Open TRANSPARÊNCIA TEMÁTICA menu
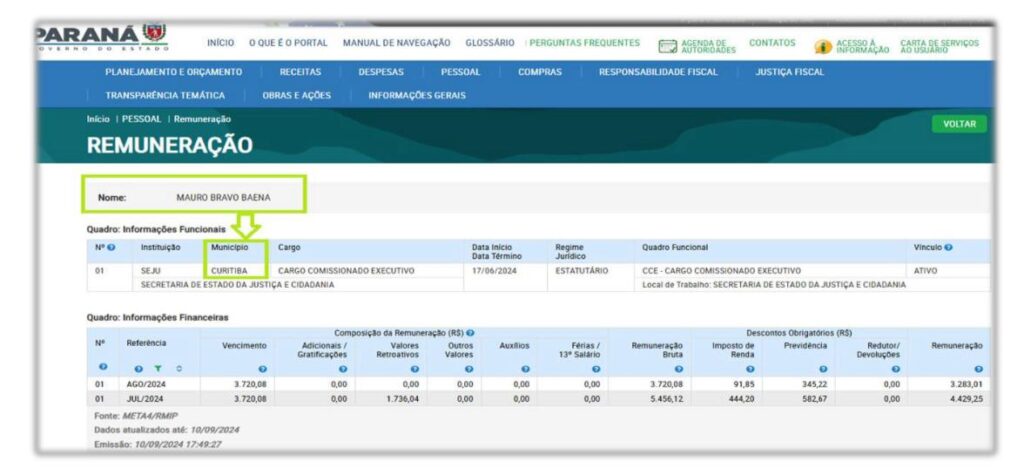This screenshot has height=475, width=1024. (x=165, y=95)
